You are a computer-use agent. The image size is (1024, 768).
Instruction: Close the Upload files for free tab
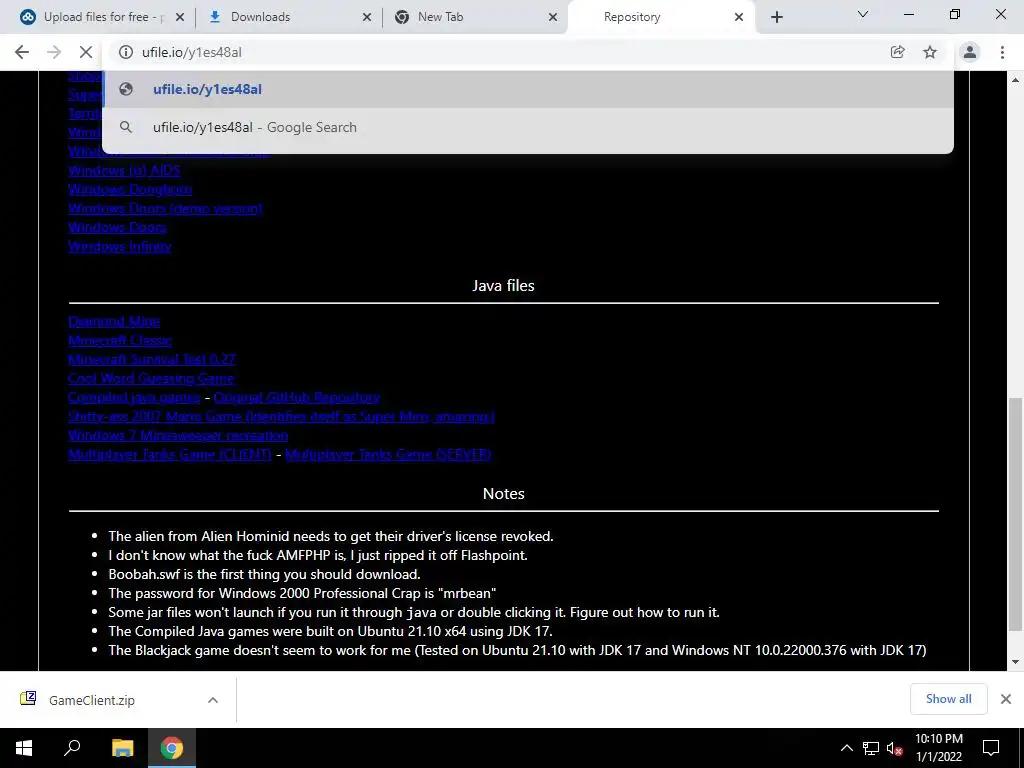180,17
